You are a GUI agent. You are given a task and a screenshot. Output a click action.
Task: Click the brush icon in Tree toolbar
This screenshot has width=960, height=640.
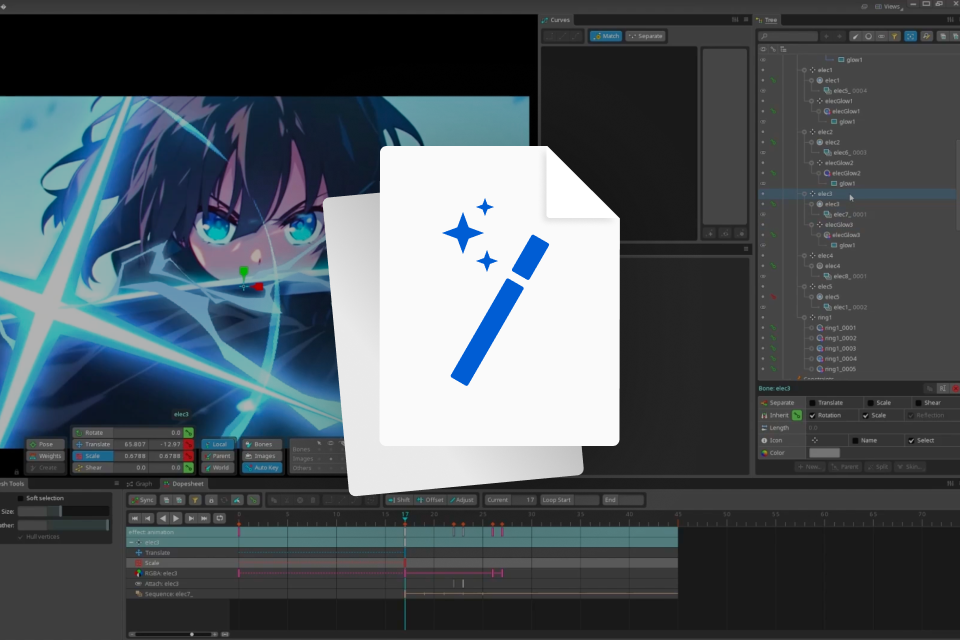tap(855, 36)
